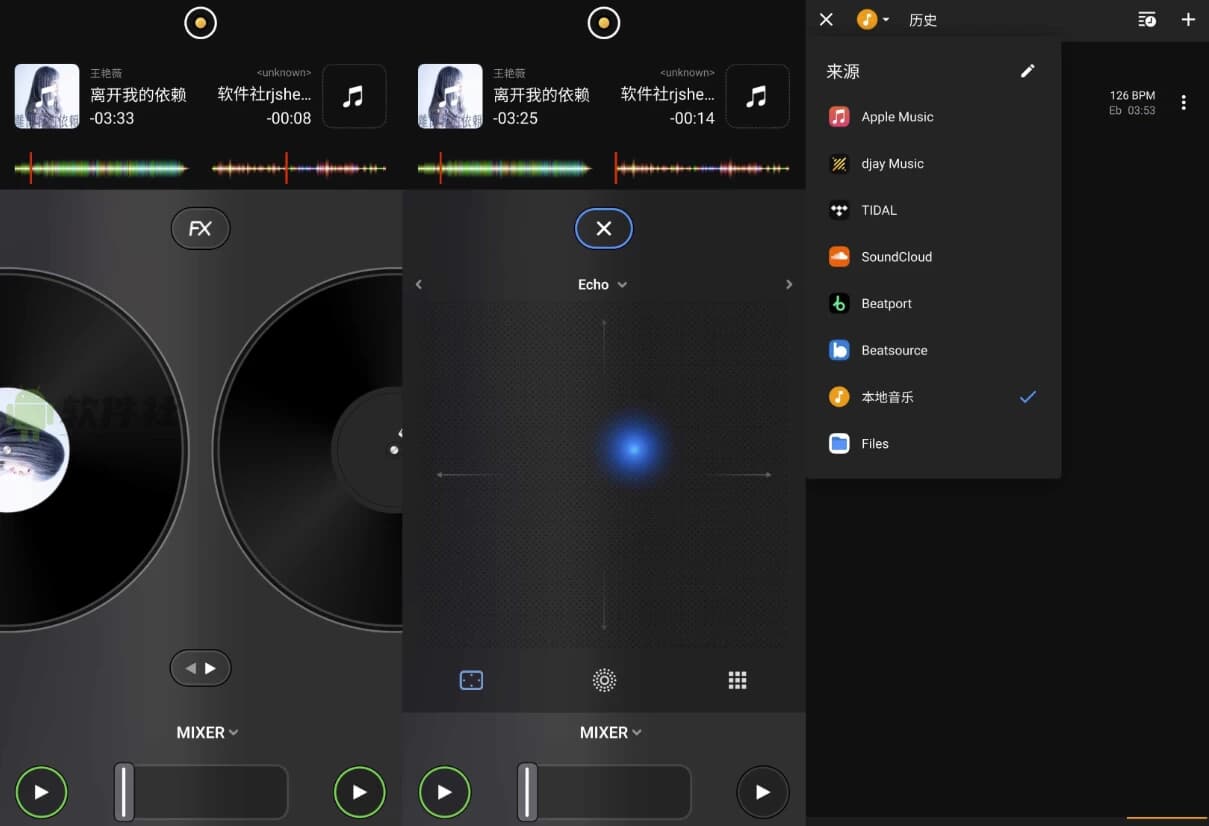Select the XY pad effect mode
The width and height of the screenshot is (1209, 826).
470,680
